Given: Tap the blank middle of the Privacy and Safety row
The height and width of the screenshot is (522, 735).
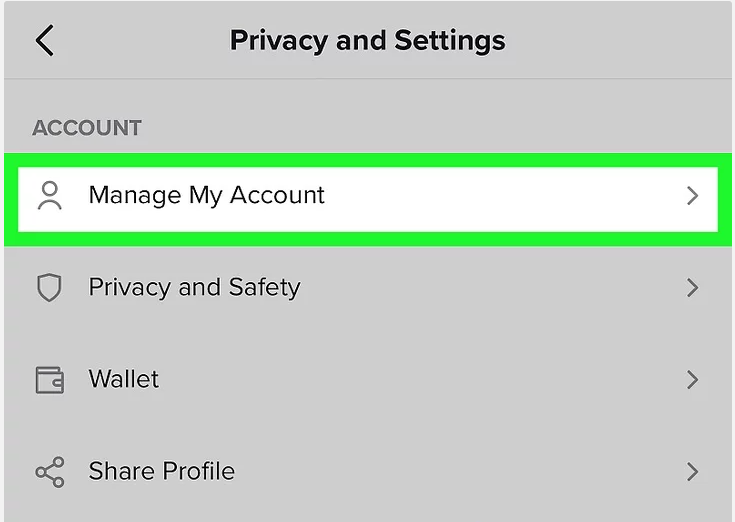Looking at the screenshot, I should [x=492, y=287].
